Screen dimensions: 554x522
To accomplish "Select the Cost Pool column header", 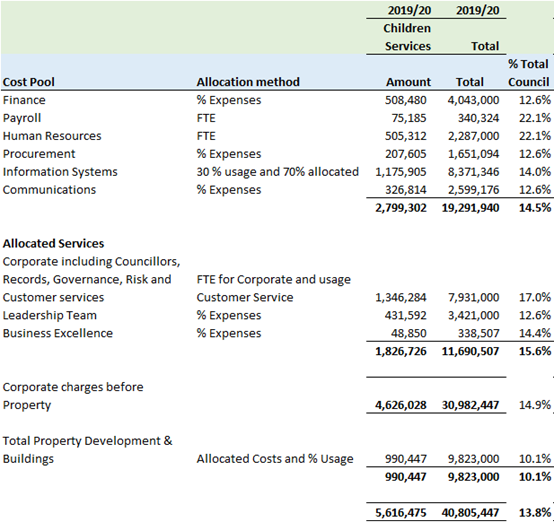I will click(29, 82).
